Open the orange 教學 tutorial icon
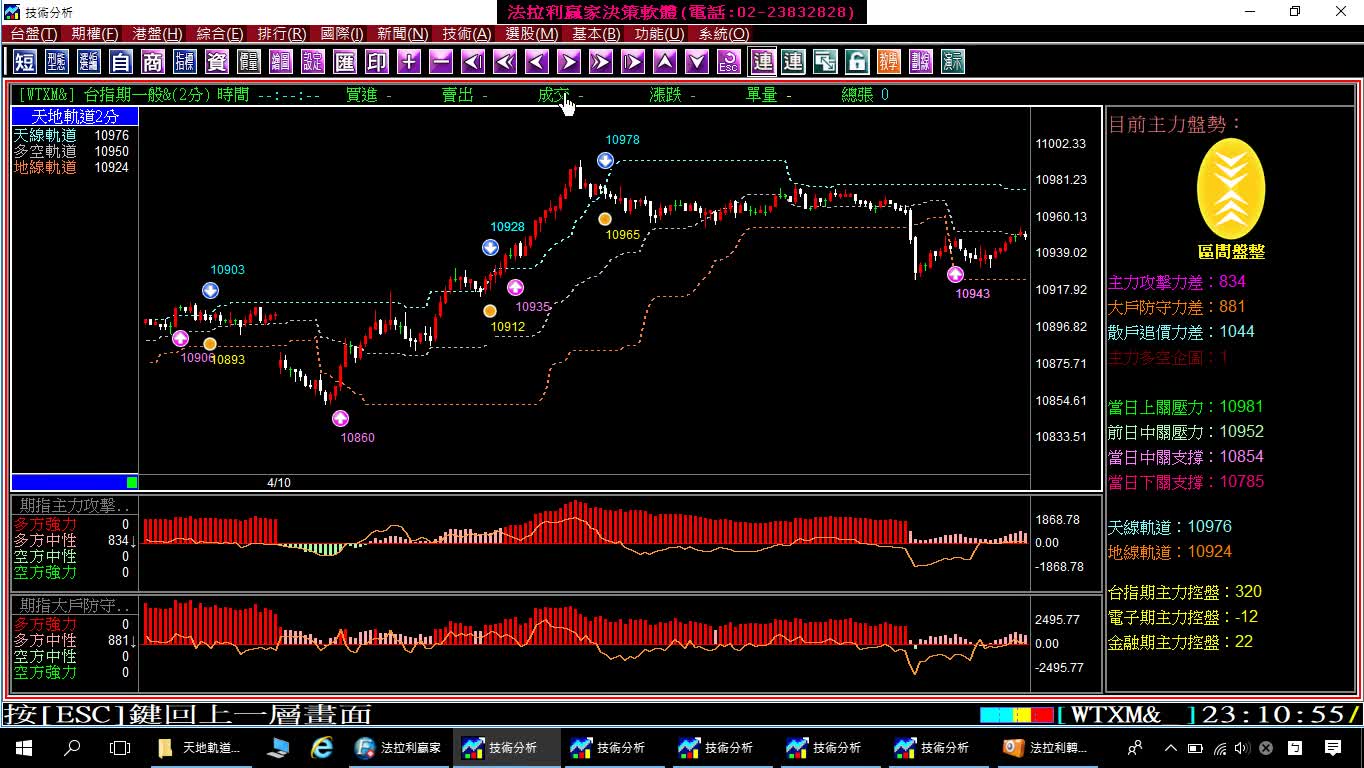Screen dimensions: 1364x768 (x=889, y=62)
